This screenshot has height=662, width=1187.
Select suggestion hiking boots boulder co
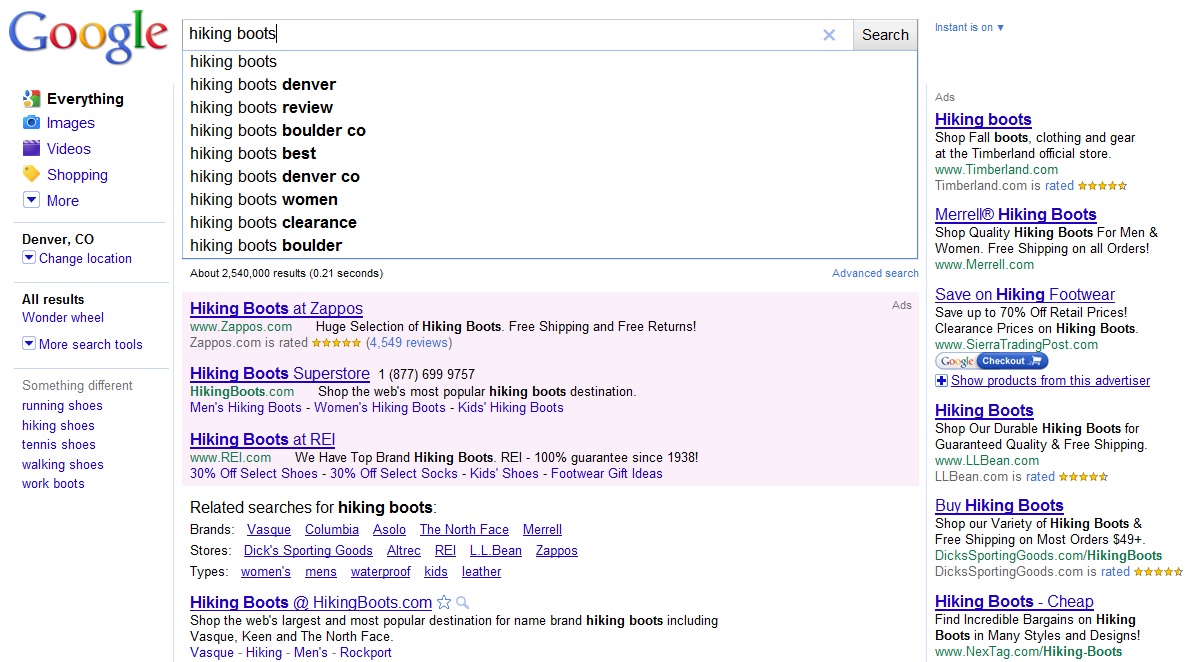pos(550,130)
